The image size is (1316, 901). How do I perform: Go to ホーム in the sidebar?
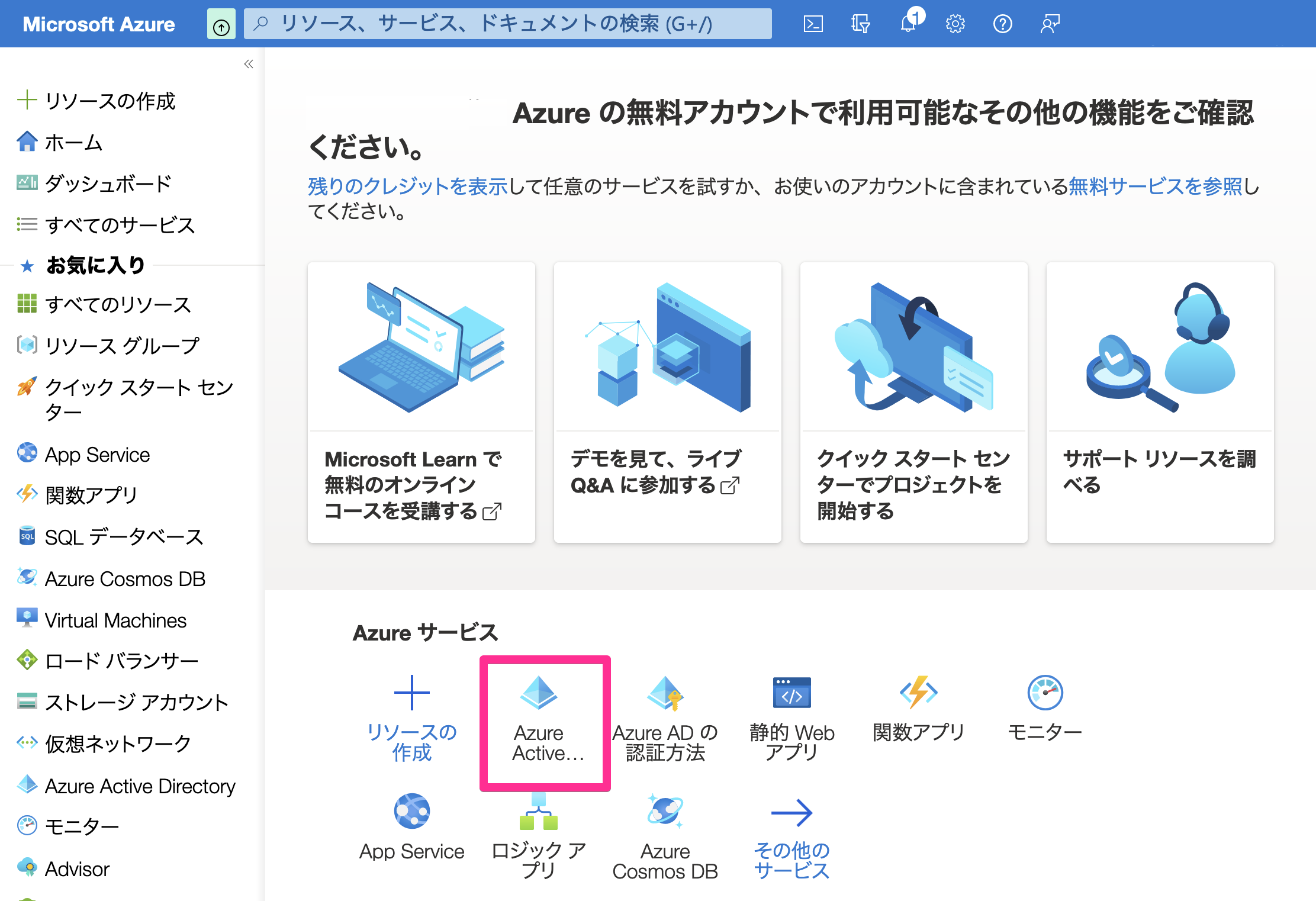pos(60,142)
